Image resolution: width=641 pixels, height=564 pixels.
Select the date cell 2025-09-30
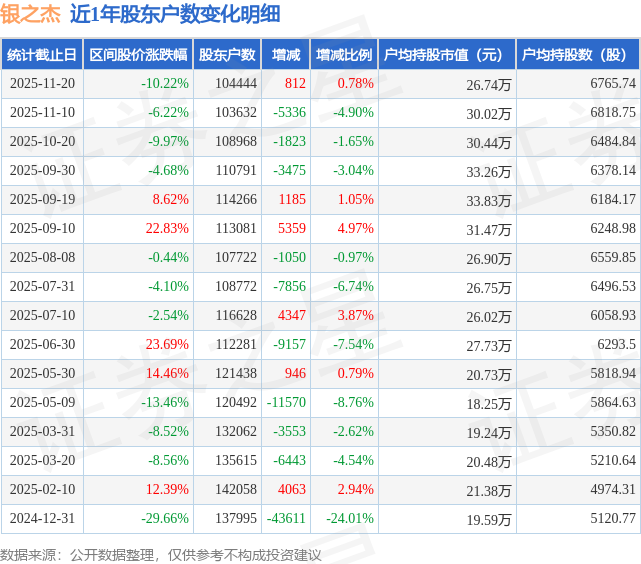[x=43, y=170]
